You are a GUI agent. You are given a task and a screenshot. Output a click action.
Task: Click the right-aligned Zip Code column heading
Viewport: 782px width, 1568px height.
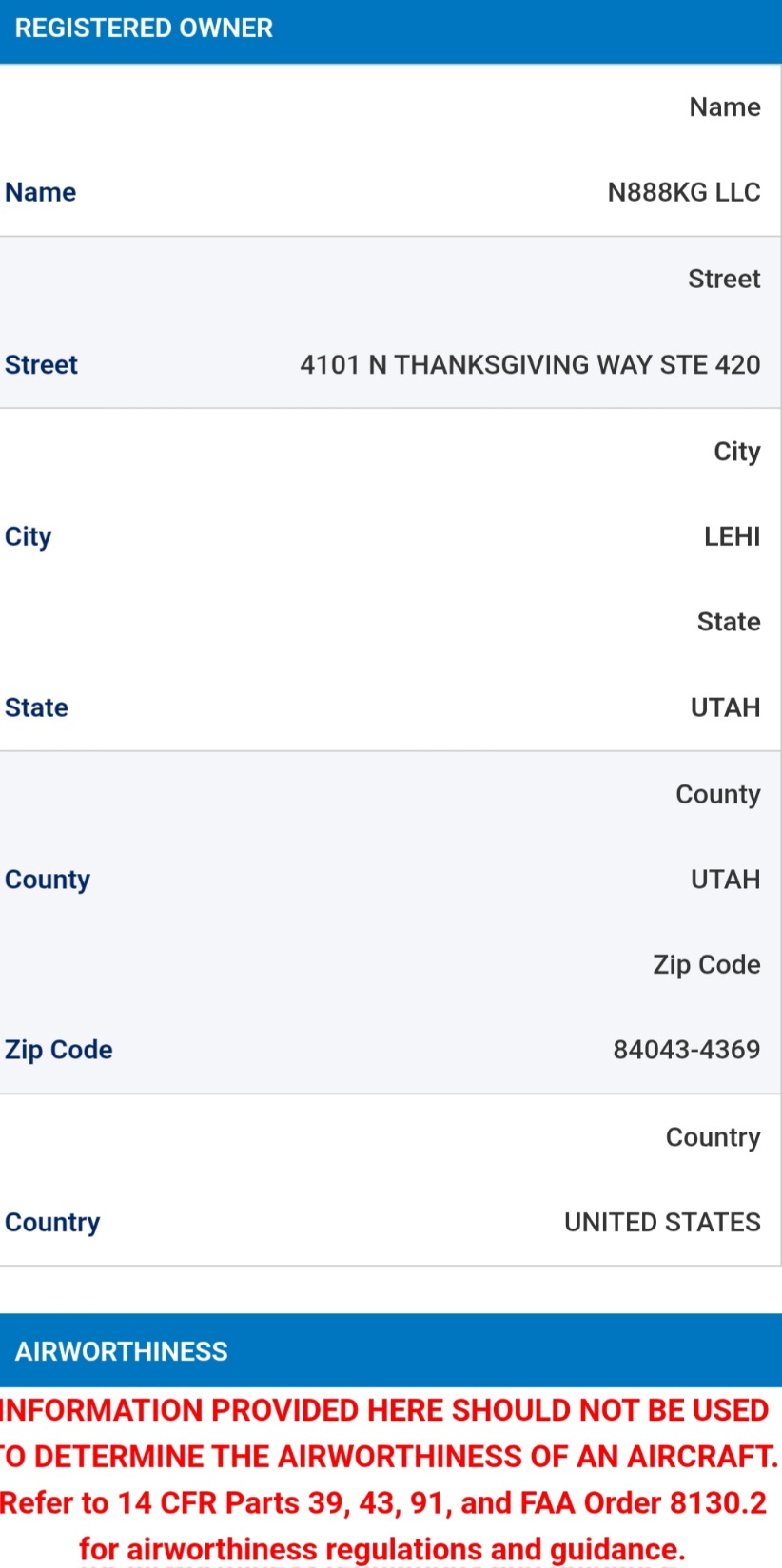pyautogui.click(x=707, y=965)
